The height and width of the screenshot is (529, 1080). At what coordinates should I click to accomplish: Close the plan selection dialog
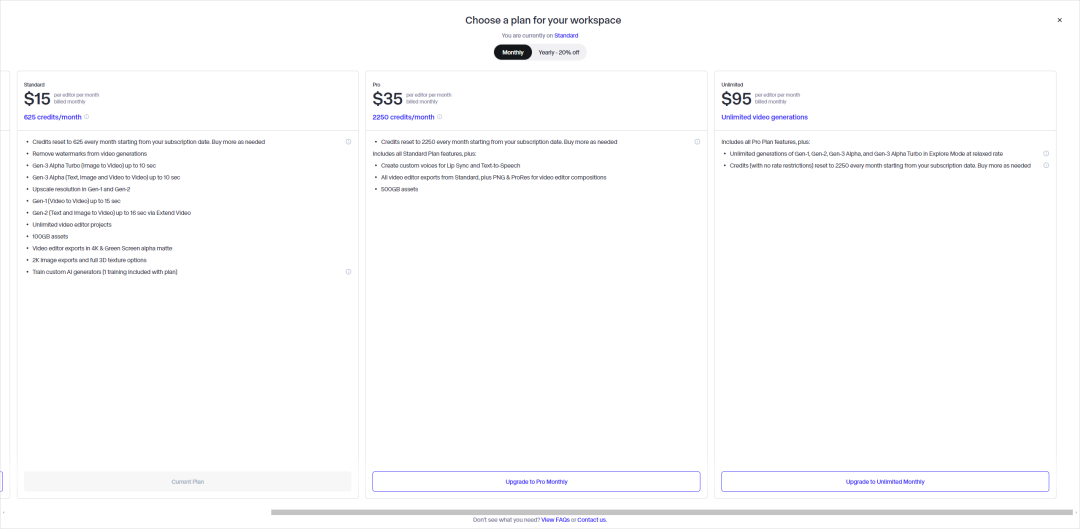click(x=1059, y=20)
